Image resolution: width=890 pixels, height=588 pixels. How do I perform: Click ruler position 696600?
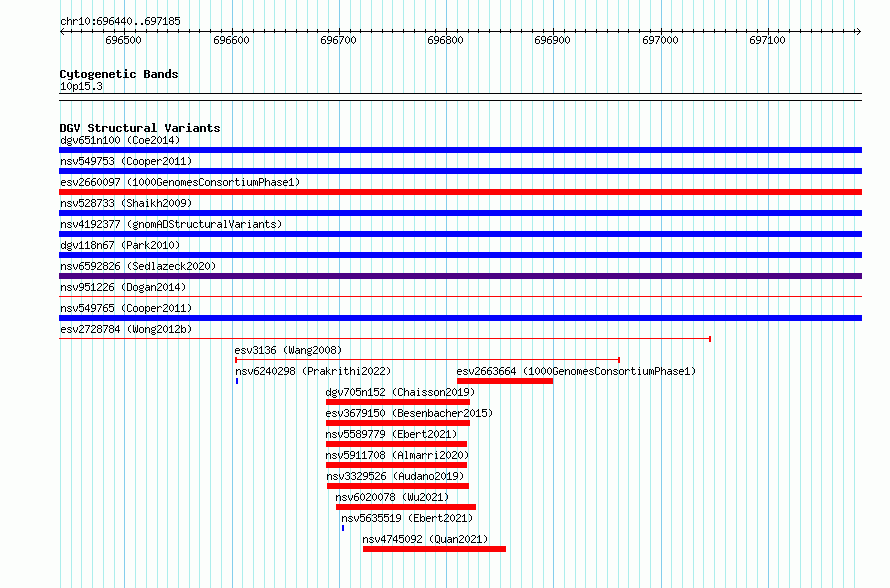coord(231,40)
